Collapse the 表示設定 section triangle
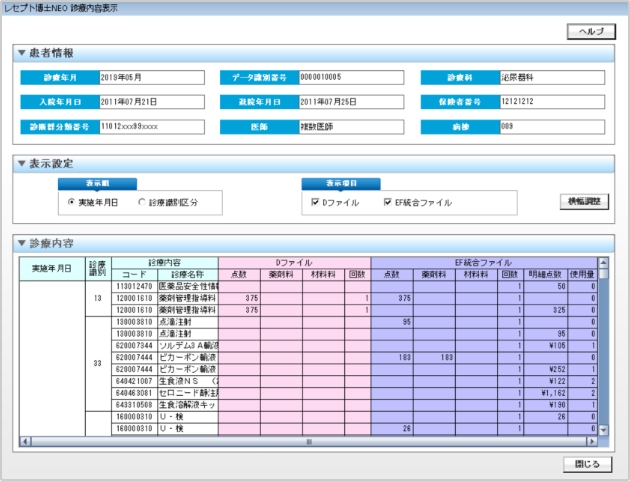 22,163
